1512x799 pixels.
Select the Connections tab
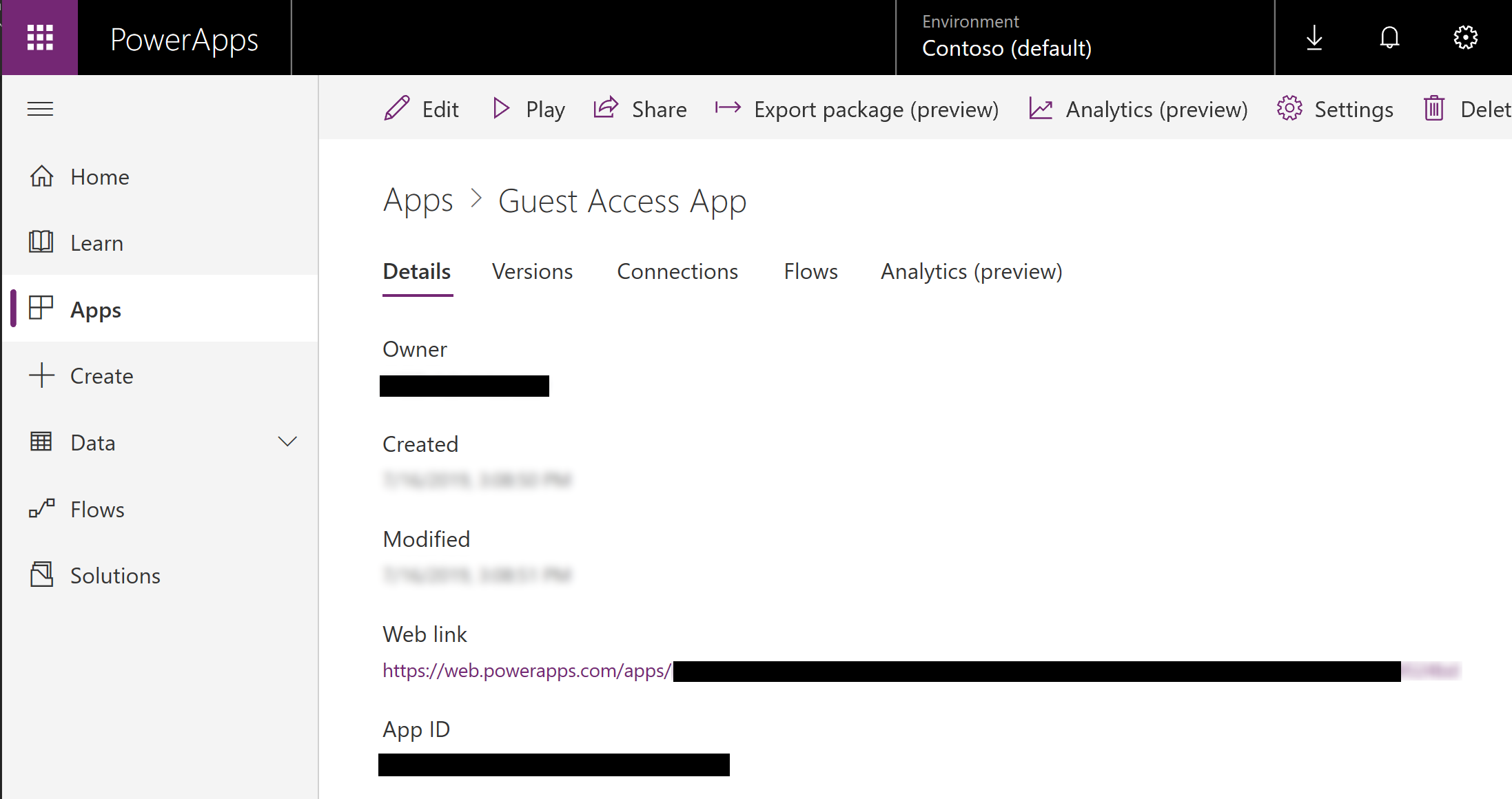pos(677,271)
